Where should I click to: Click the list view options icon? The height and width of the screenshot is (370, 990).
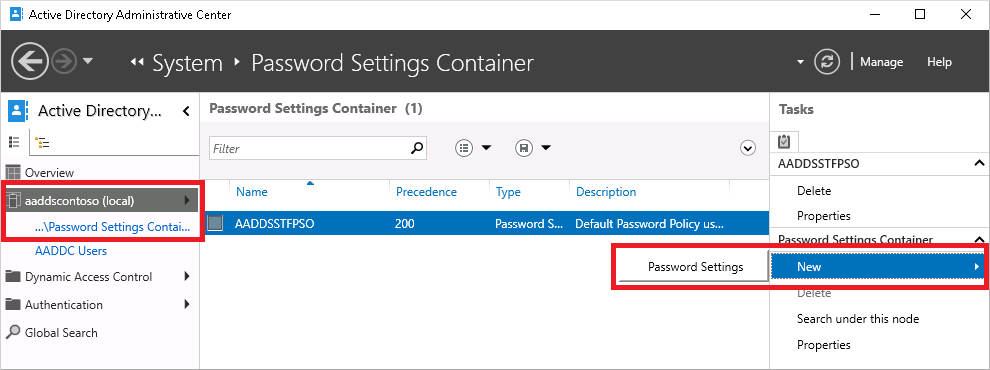point(464,148)
